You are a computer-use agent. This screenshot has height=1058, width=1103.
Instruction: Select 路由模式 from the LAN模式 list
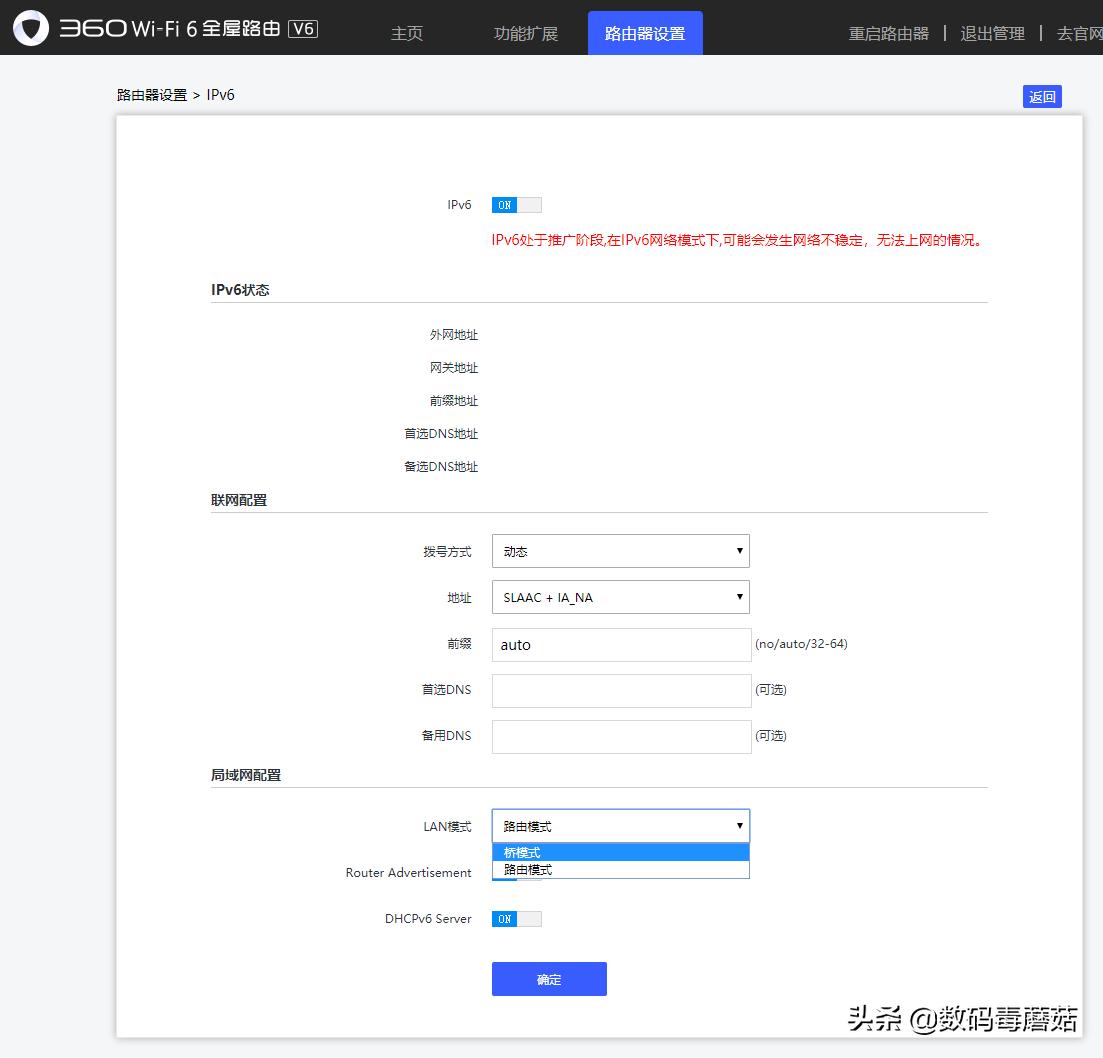620,869
